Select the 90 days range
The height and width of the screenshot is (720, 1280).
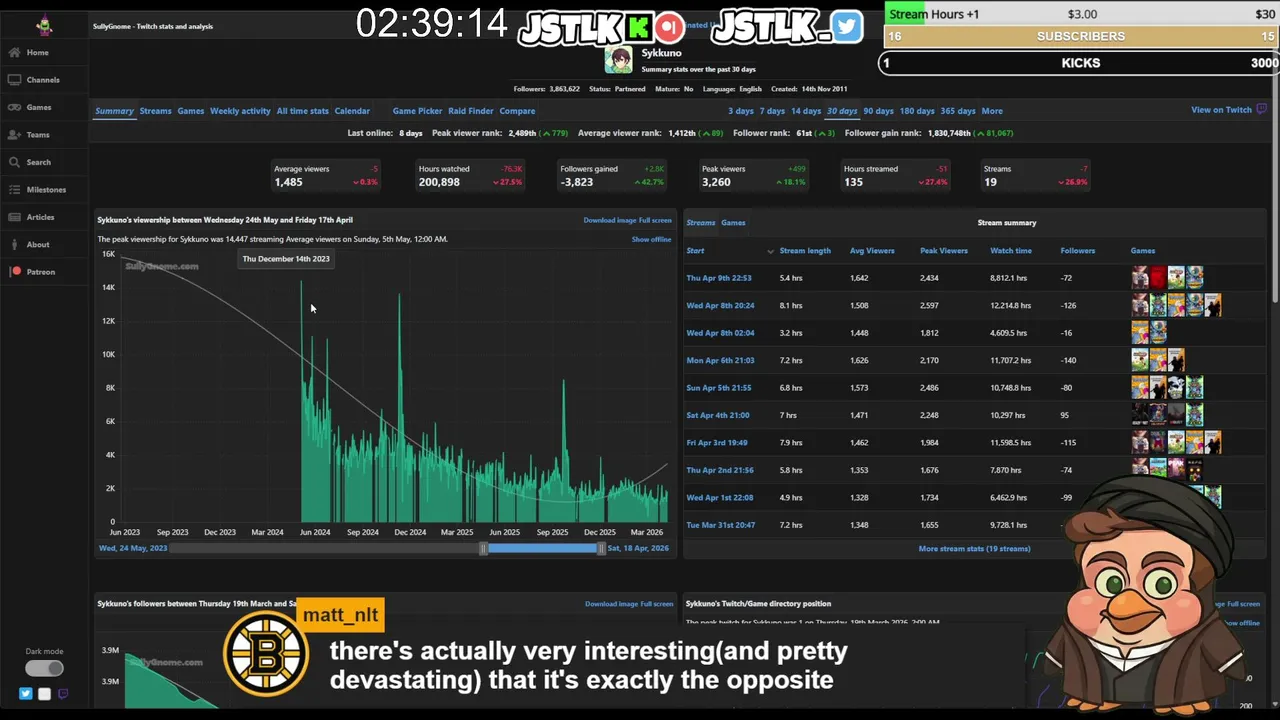pos(878,111)
